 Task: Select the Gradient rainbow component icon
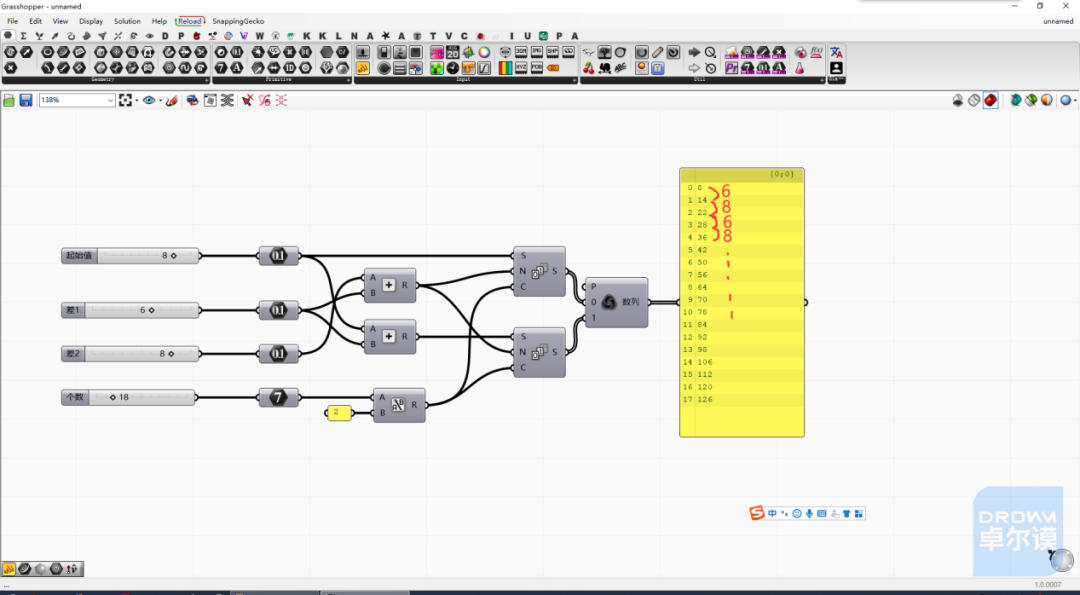click(506, 68)
